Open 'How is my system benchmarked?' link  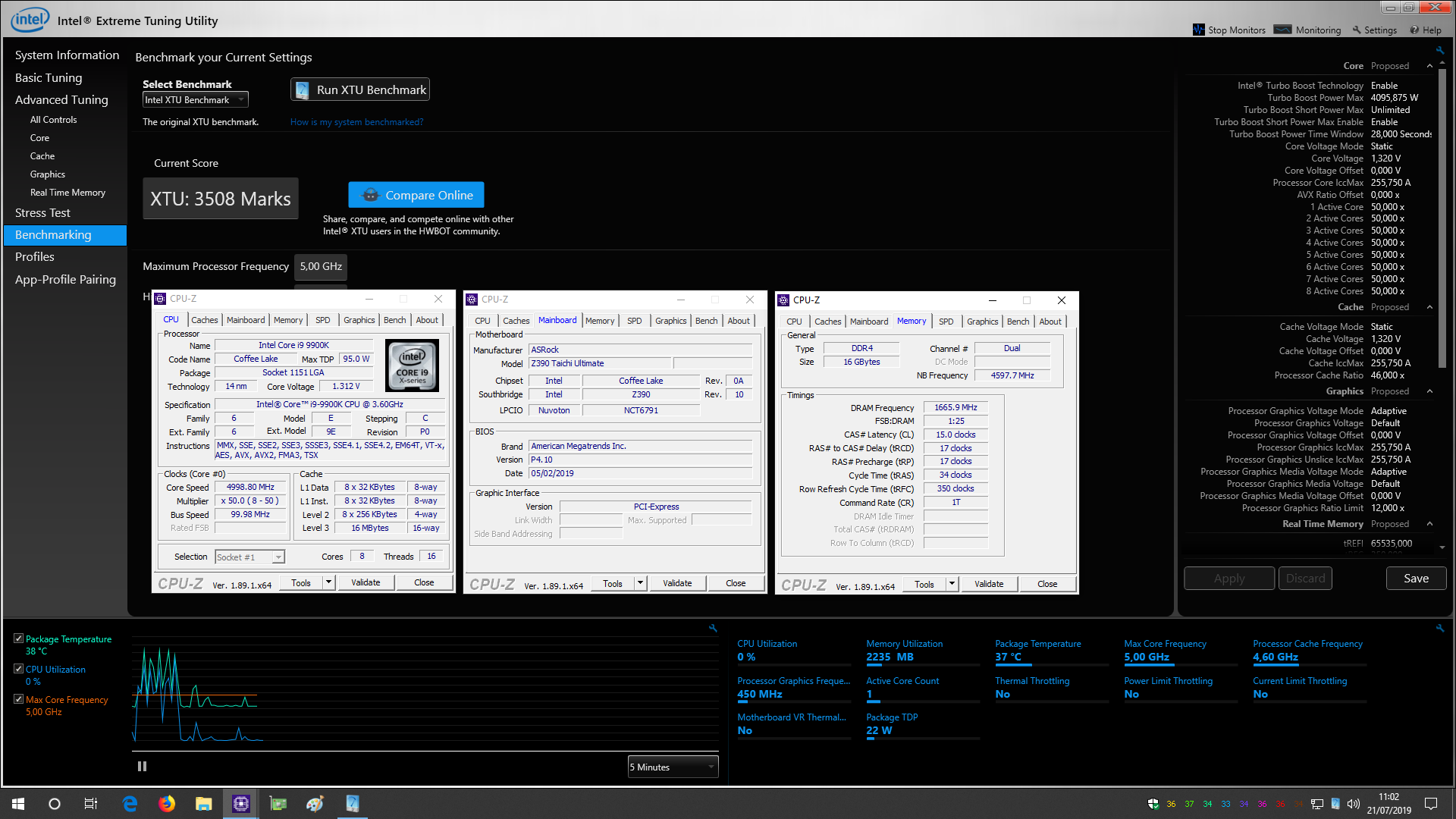(x=356, y=122)
